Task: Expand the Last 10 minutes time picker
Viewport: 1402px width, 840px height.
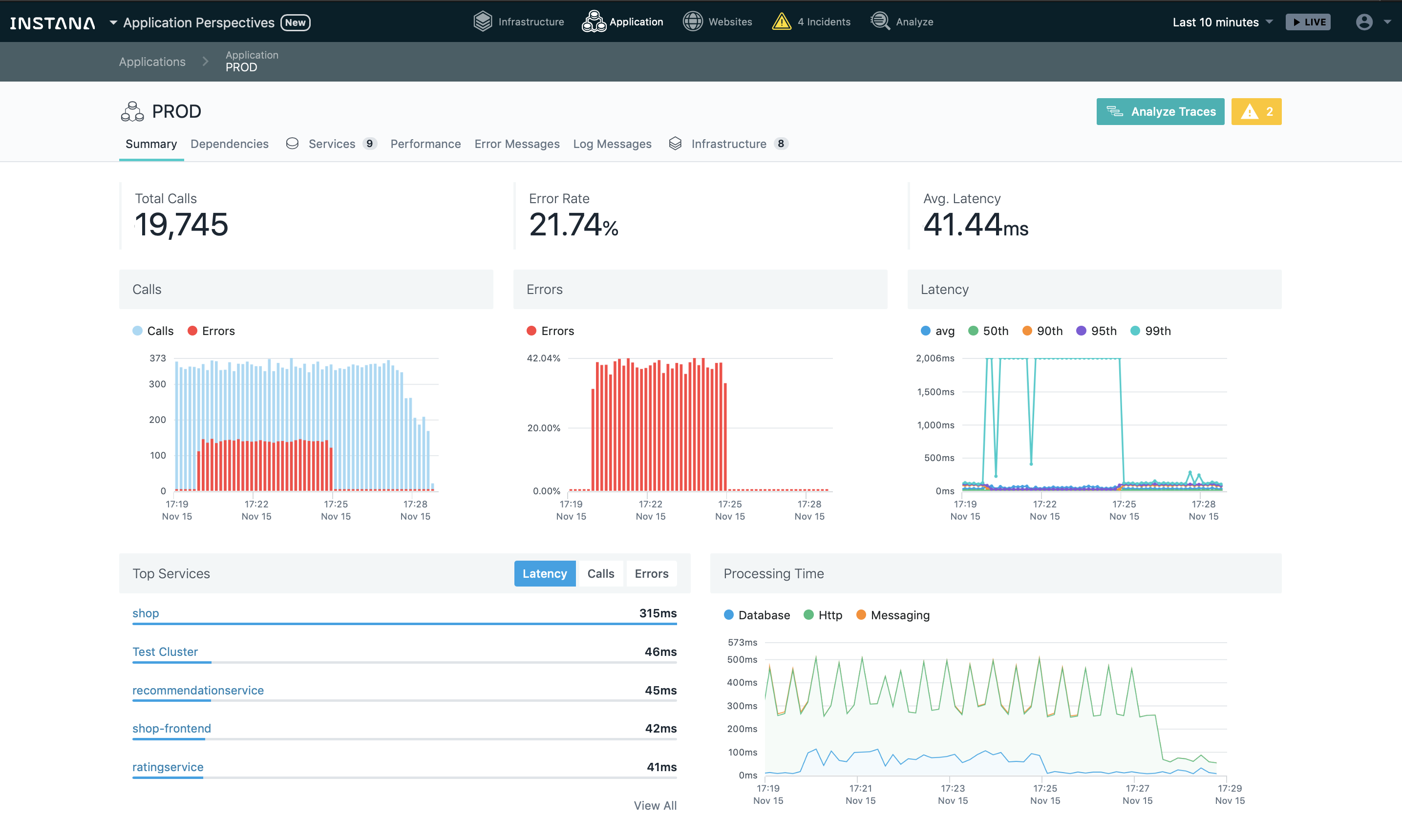Action: pos(1223,22)
